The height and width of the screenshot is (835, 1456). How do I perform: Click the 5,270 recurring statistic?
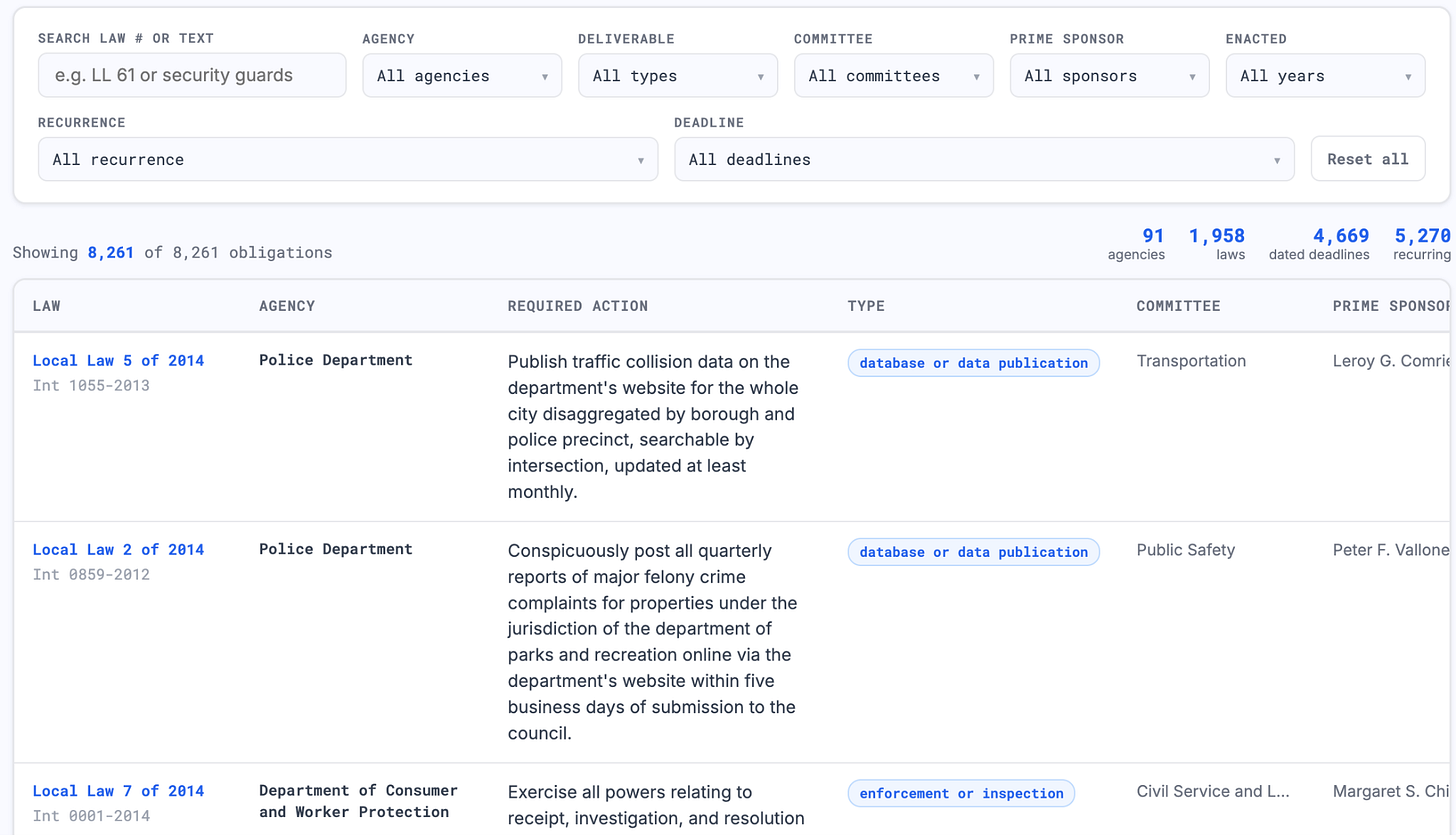1422,244
